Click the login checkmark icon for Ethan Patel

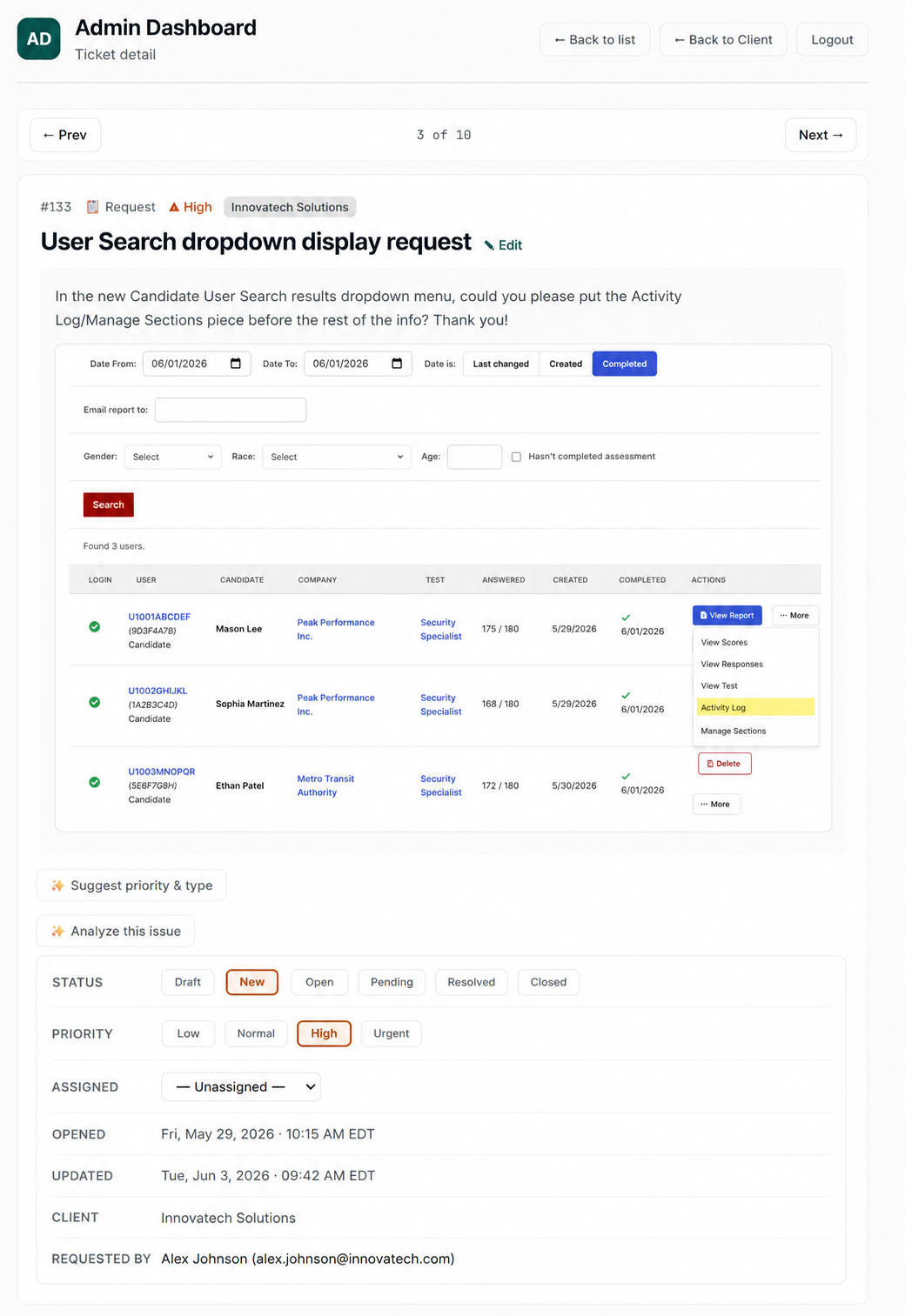coord(94,782)
